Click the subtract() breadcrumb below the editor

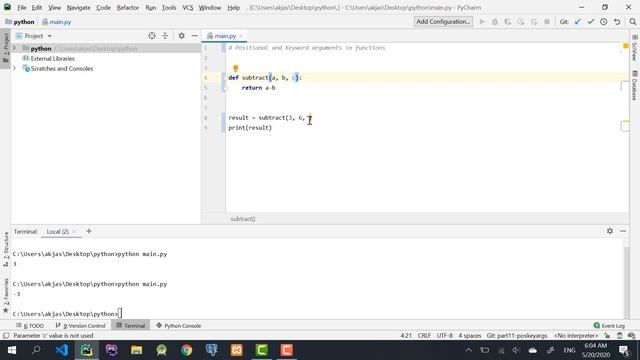(x=243, y=219)
